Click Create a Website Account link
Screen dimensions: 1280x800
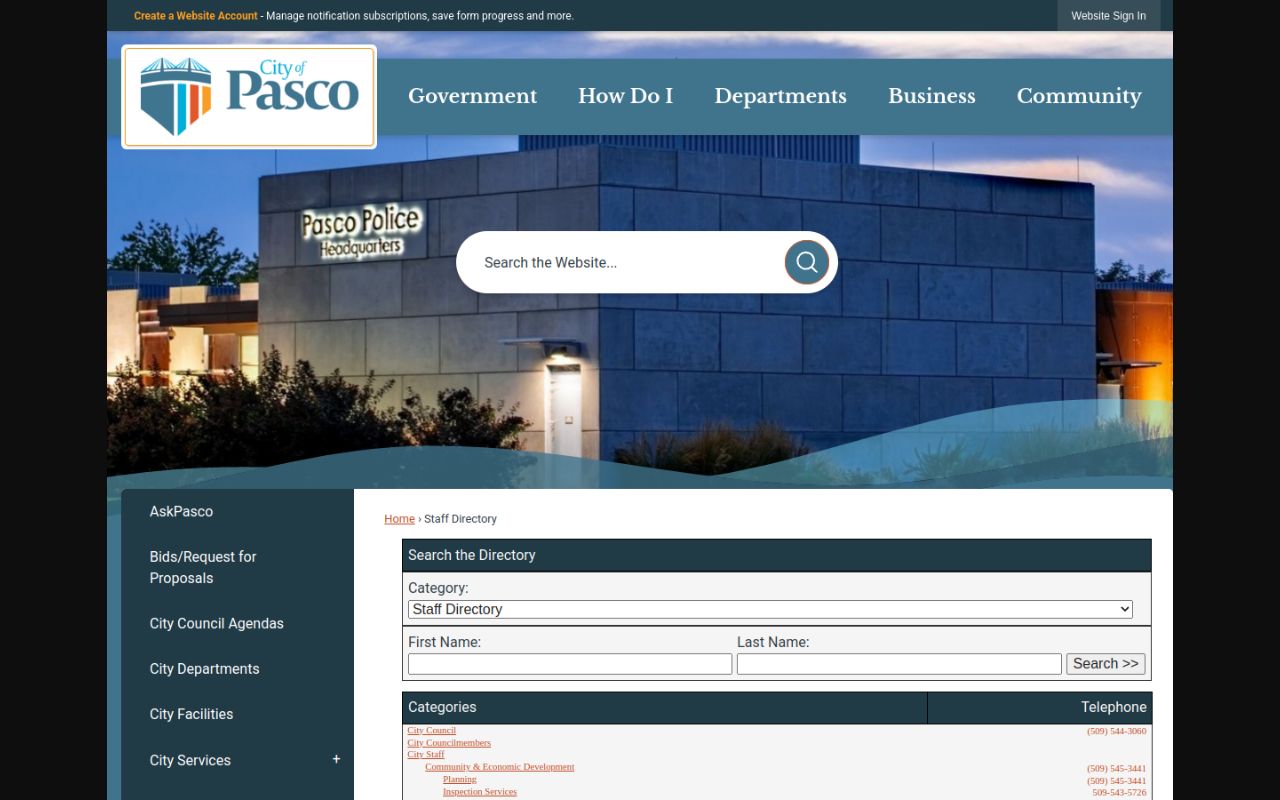click(x=196, y=16)
